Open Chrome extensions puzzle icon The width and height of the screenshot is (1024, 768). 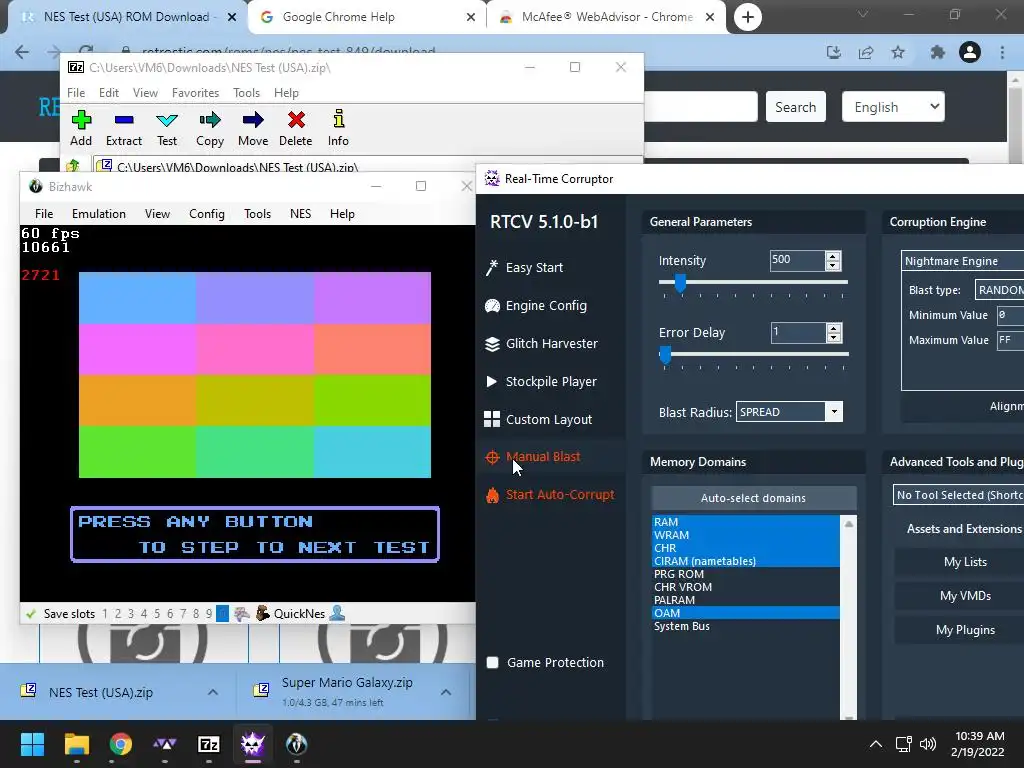click(x=938, y=52)
